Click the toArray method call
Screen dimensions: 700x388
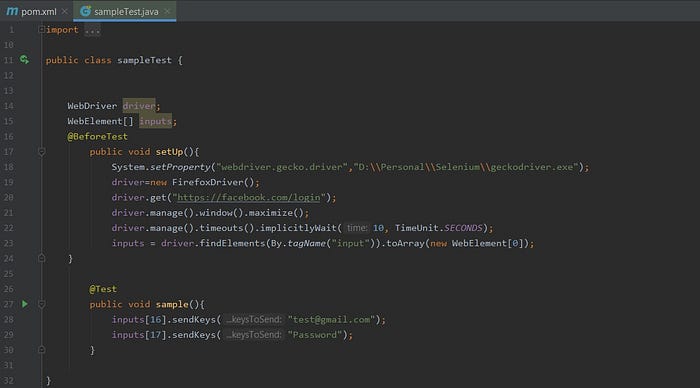(x=405, y=243)
